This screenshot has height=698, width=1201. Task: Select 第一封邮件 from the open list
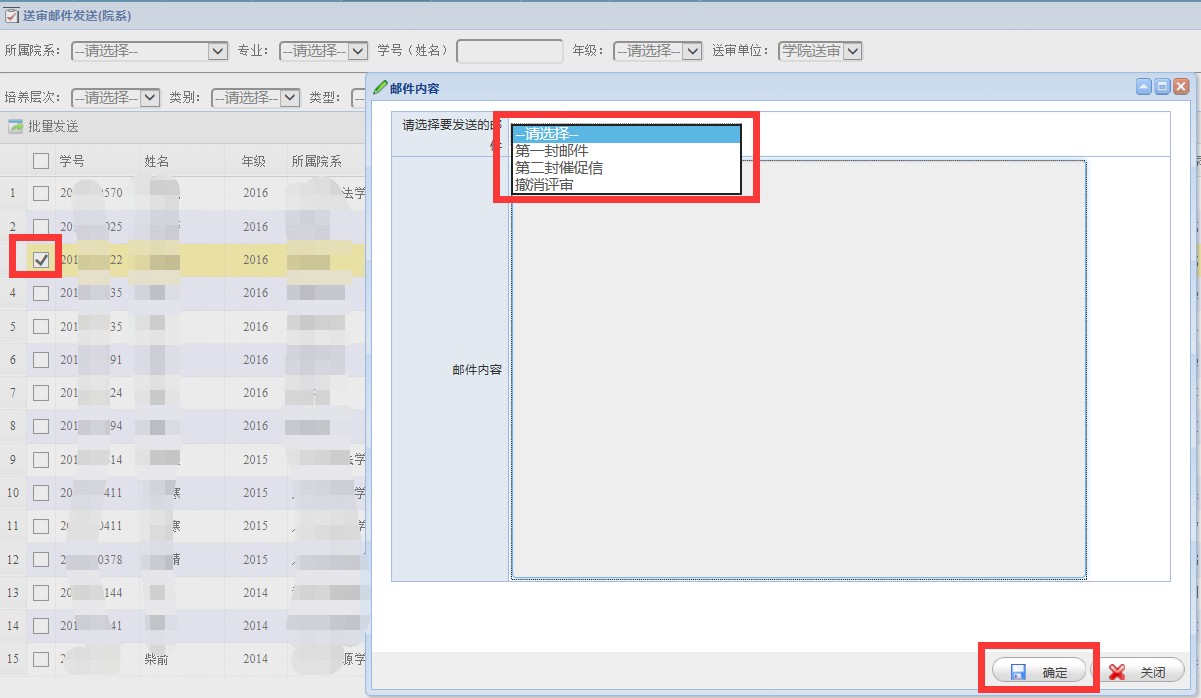551,151
